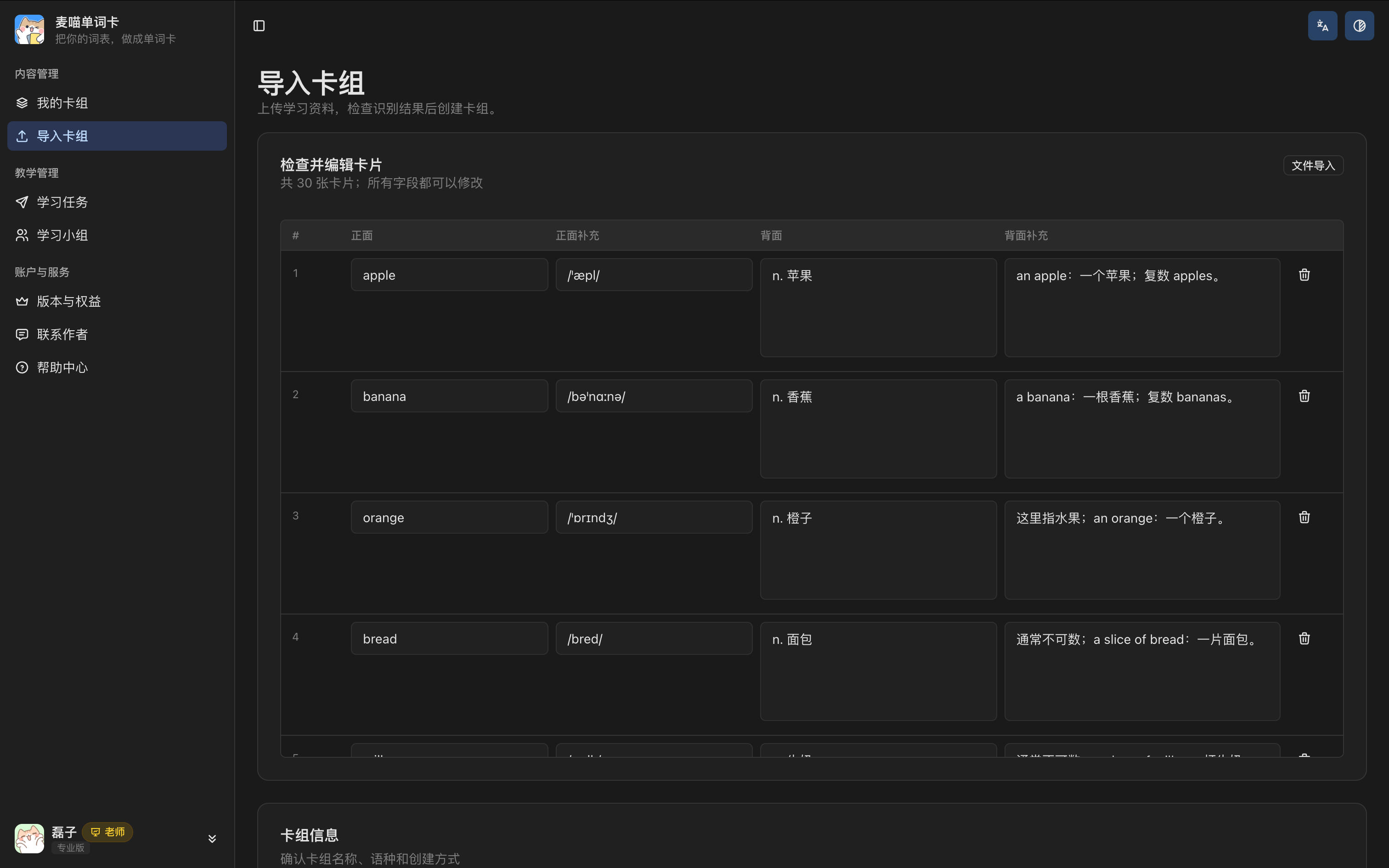Screen dimensions: 1389x868
Task: Click the 背面补充 column header
Action: [1026, 235]
